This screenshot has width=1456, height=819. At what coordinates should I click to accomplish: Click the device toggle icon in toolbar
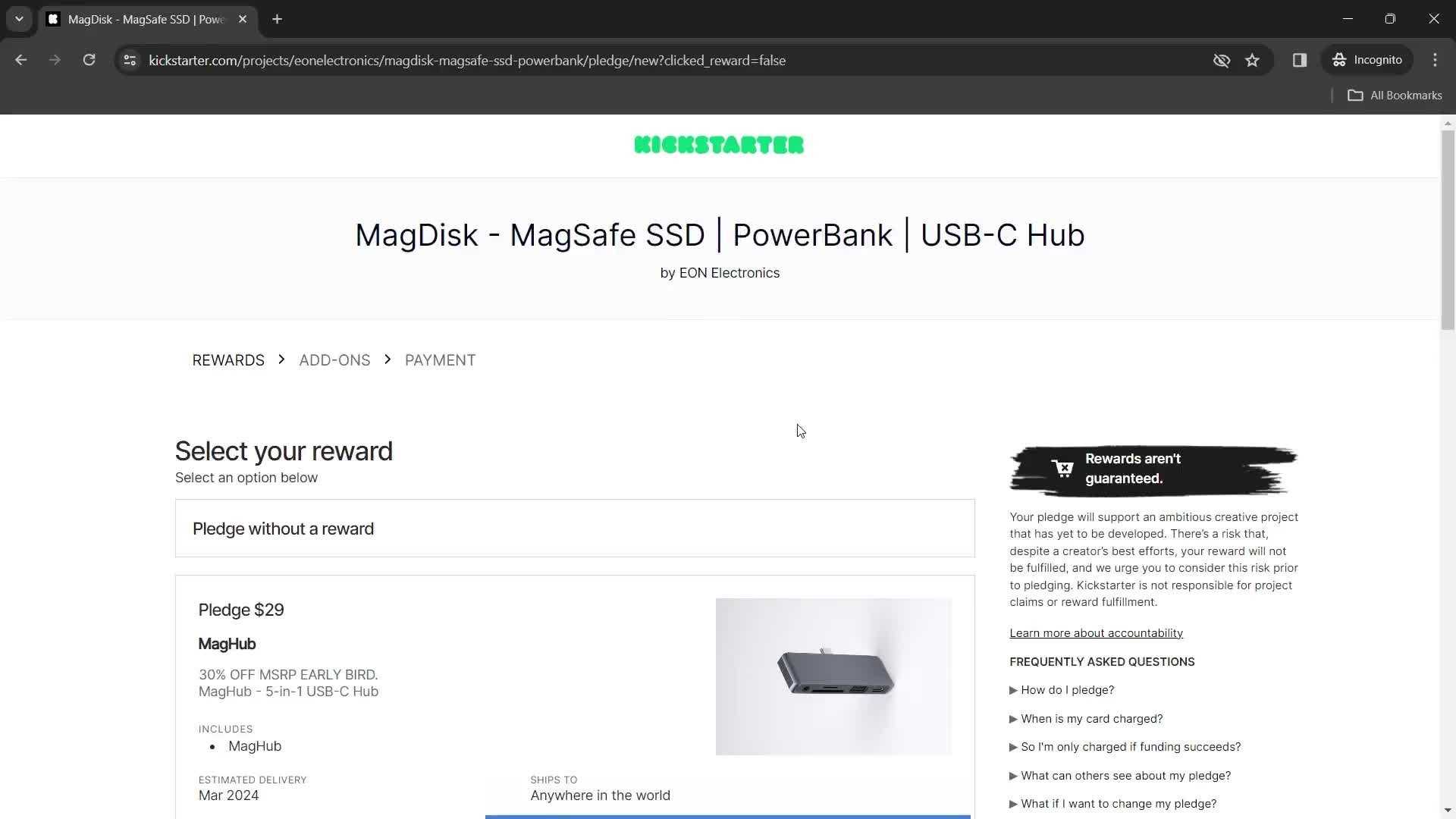[x=1300, y=60]
